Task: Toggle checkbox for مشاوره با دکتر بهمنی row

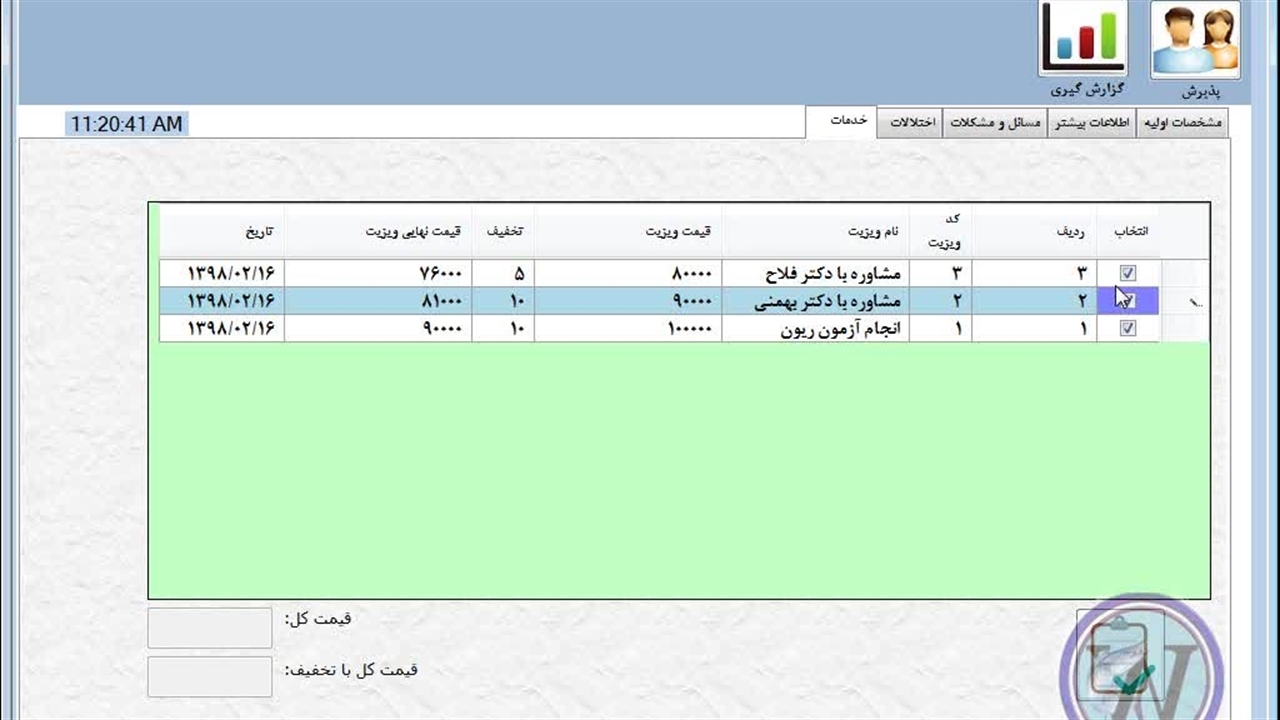Action: click(1128, 300)
